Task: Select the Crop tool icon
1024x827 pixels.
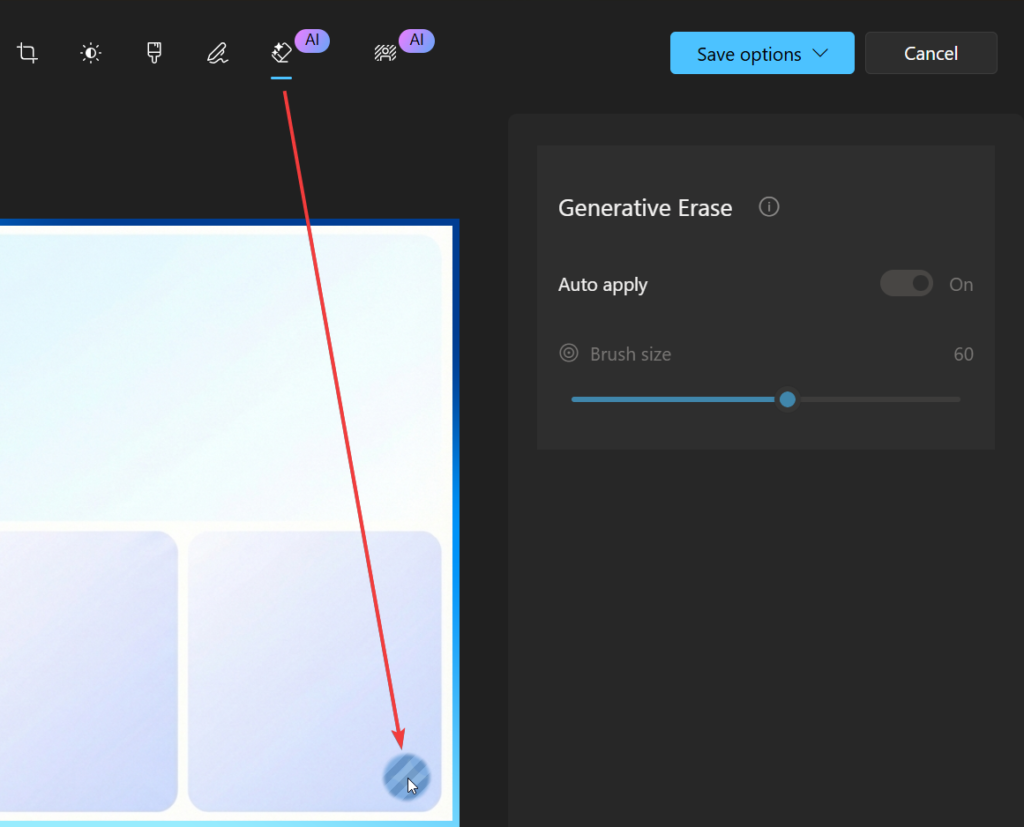Action: 28,54
